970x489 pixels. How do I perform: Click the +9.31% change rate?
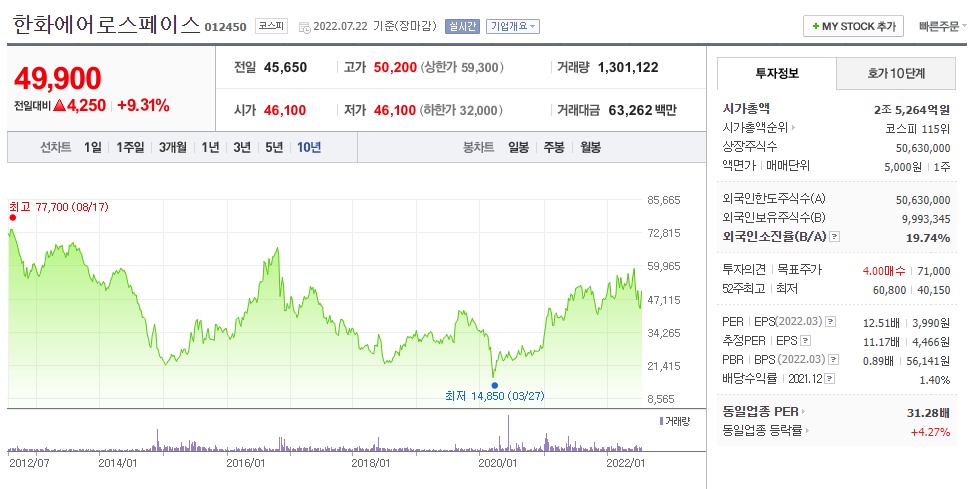coord(143,106)
